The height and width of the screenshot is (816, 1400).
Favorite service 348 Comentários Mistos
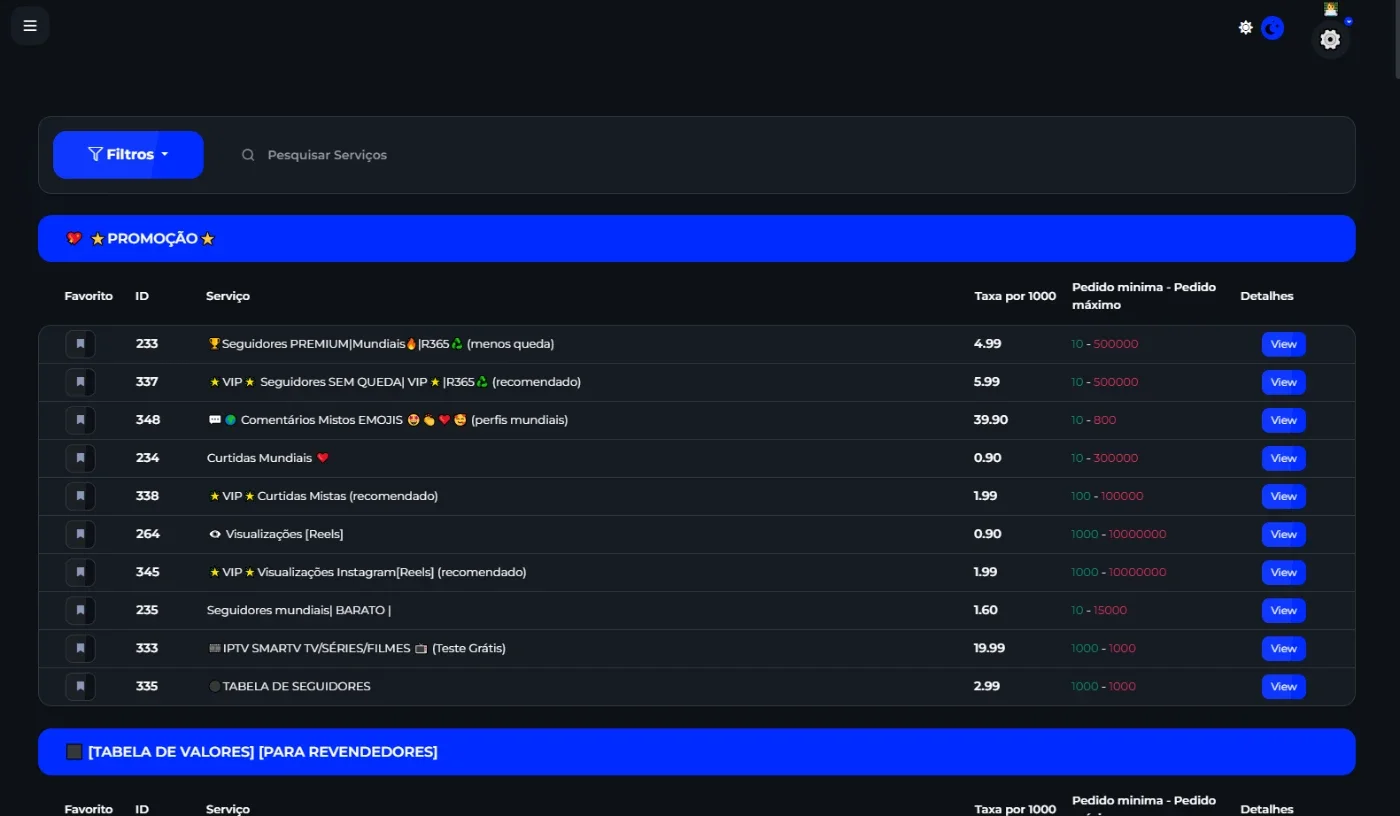pos(80,420)
